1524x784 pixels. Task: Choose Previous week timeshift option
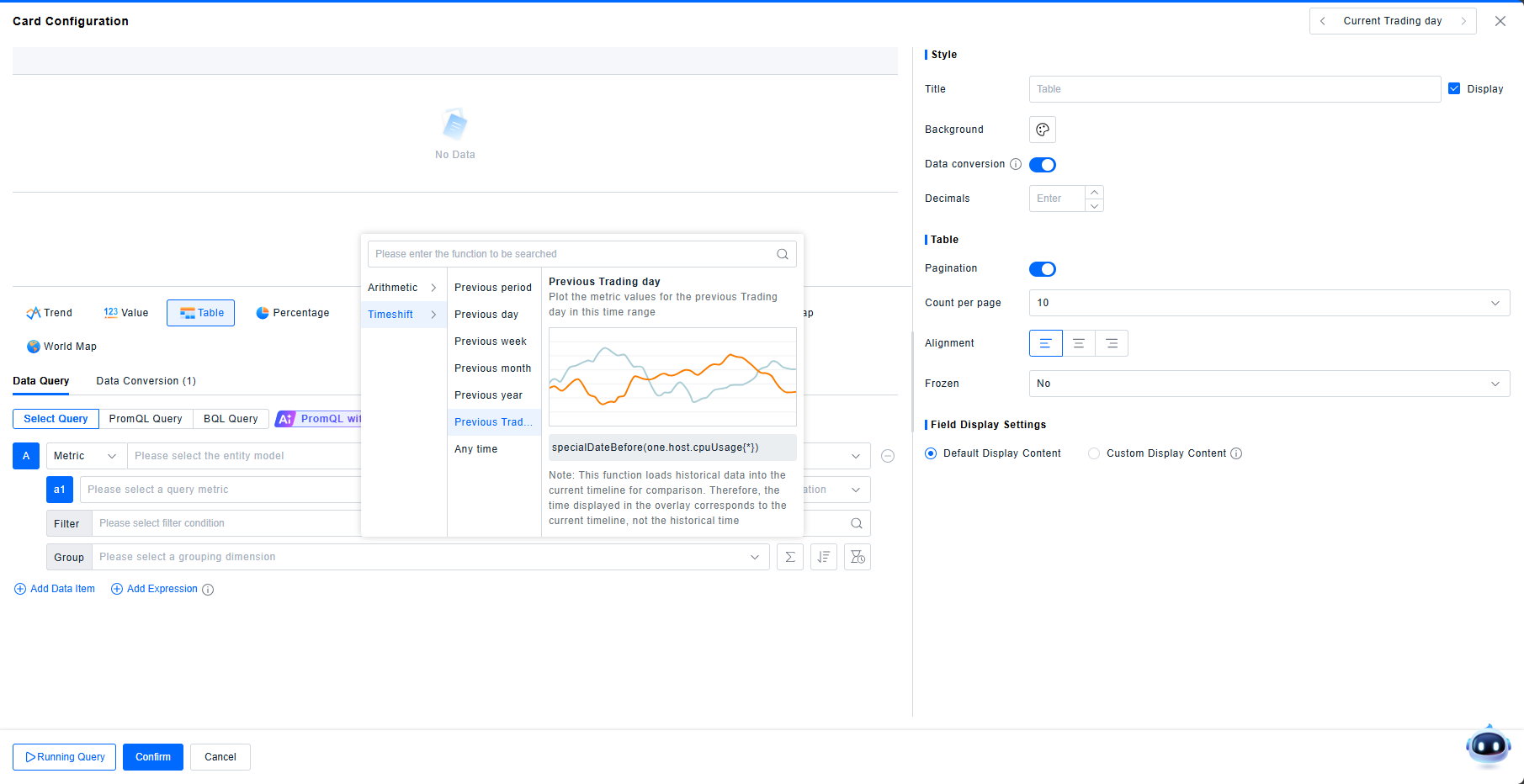click(491, 342)
